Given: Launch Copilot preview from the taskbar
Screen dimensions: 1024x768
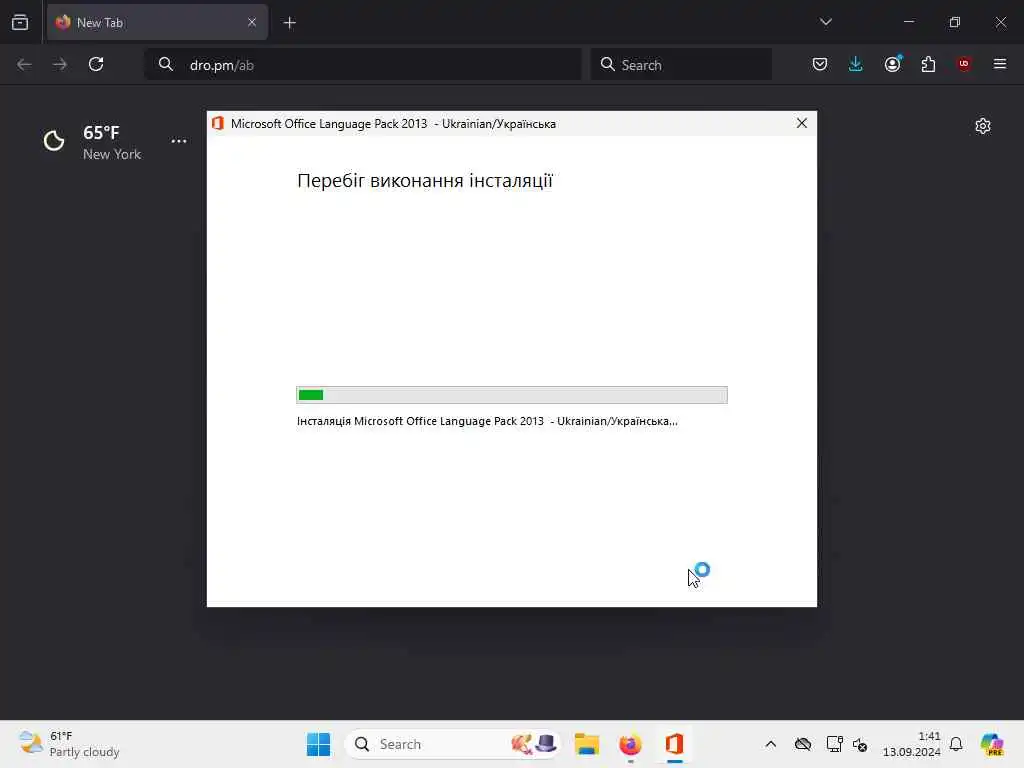Looking at the screenshot, I should point(992,744).
